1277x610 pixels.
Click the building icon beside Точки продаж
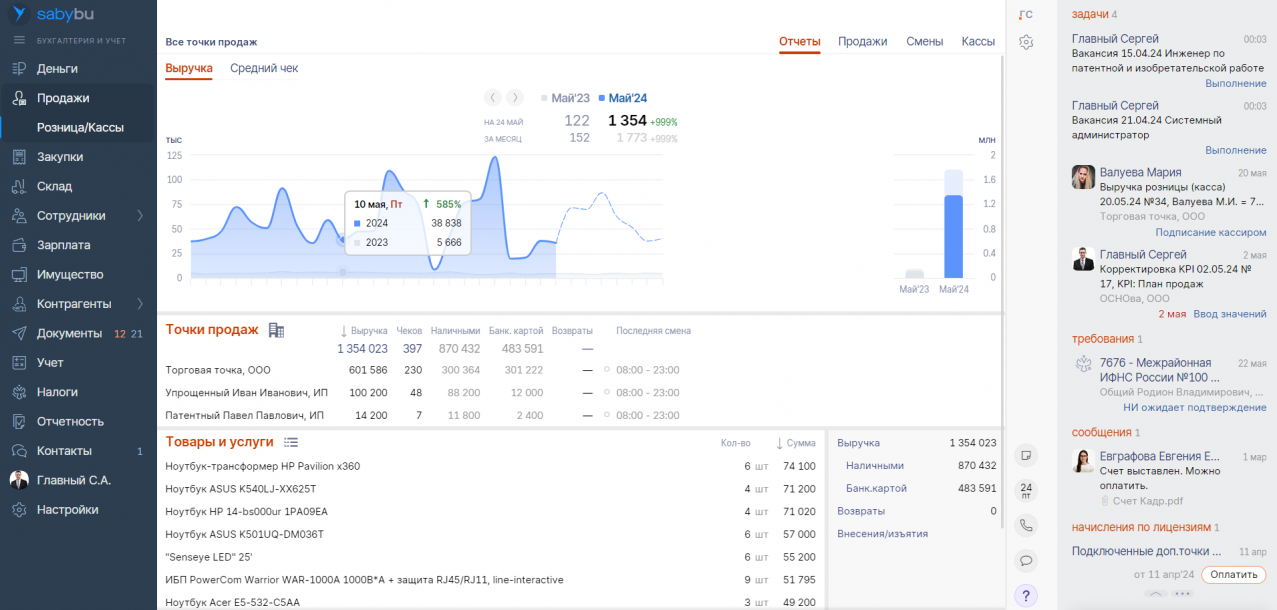[277, 330]
